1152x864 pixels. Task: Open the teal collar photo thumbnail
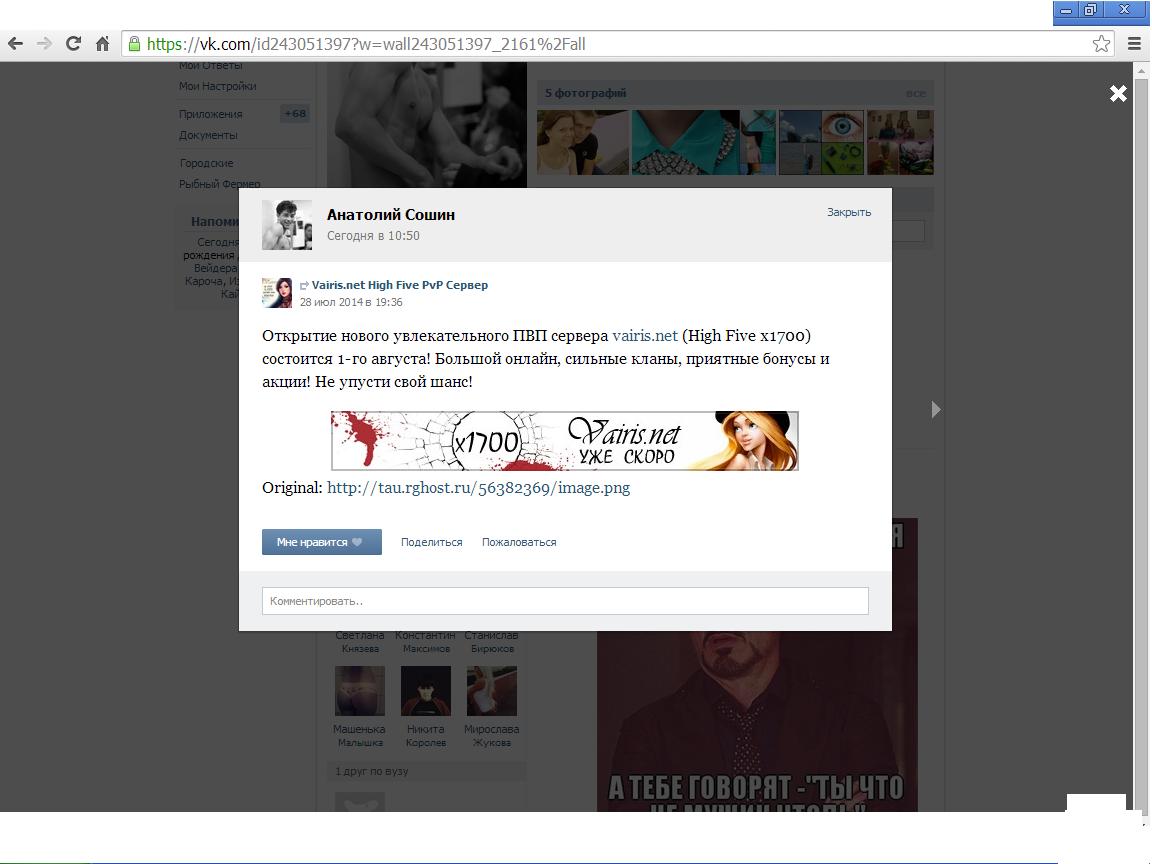pos(704,143)
